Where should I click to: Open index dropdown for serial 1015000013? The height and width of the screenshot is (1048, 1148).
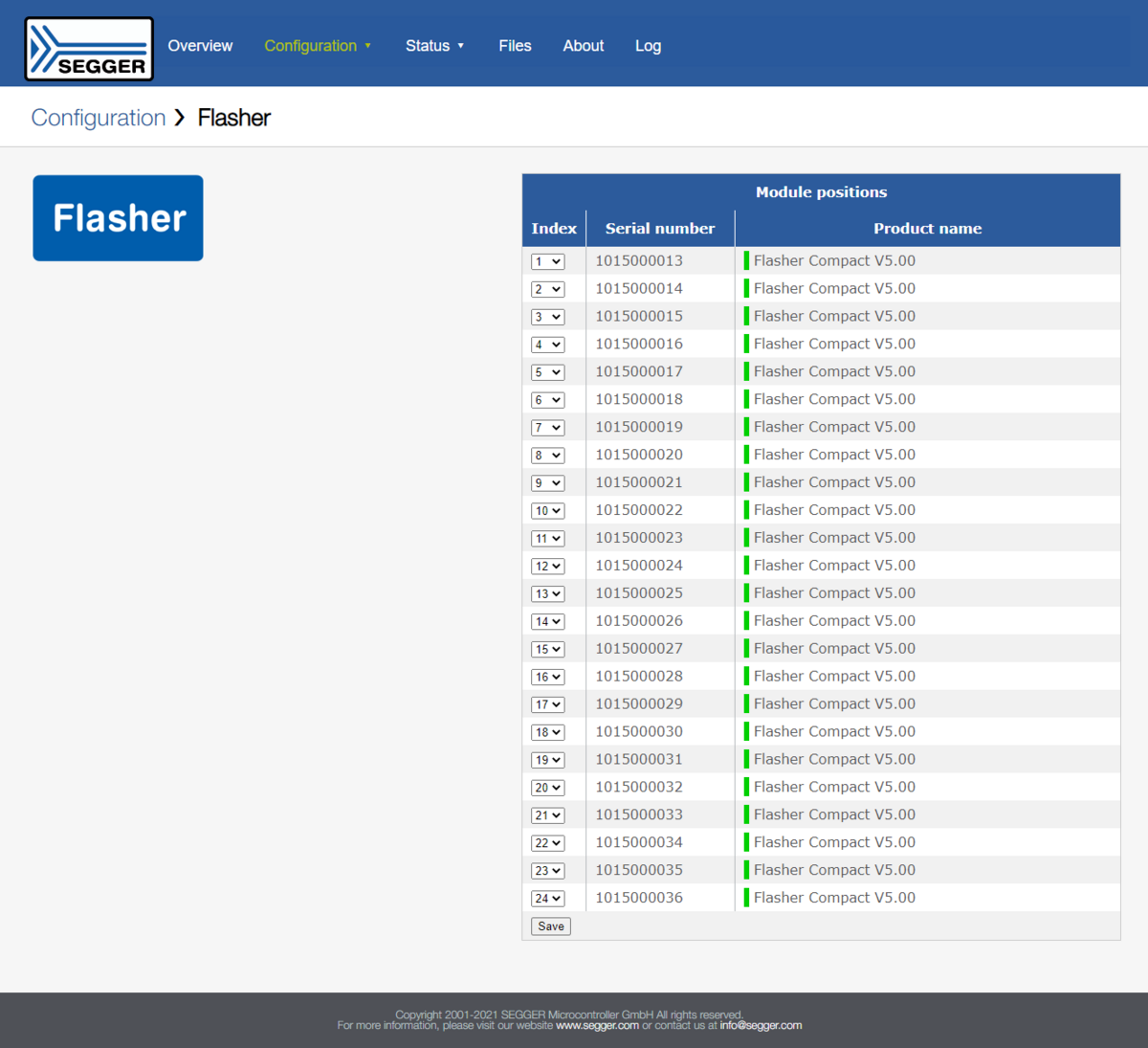[548, 261]
